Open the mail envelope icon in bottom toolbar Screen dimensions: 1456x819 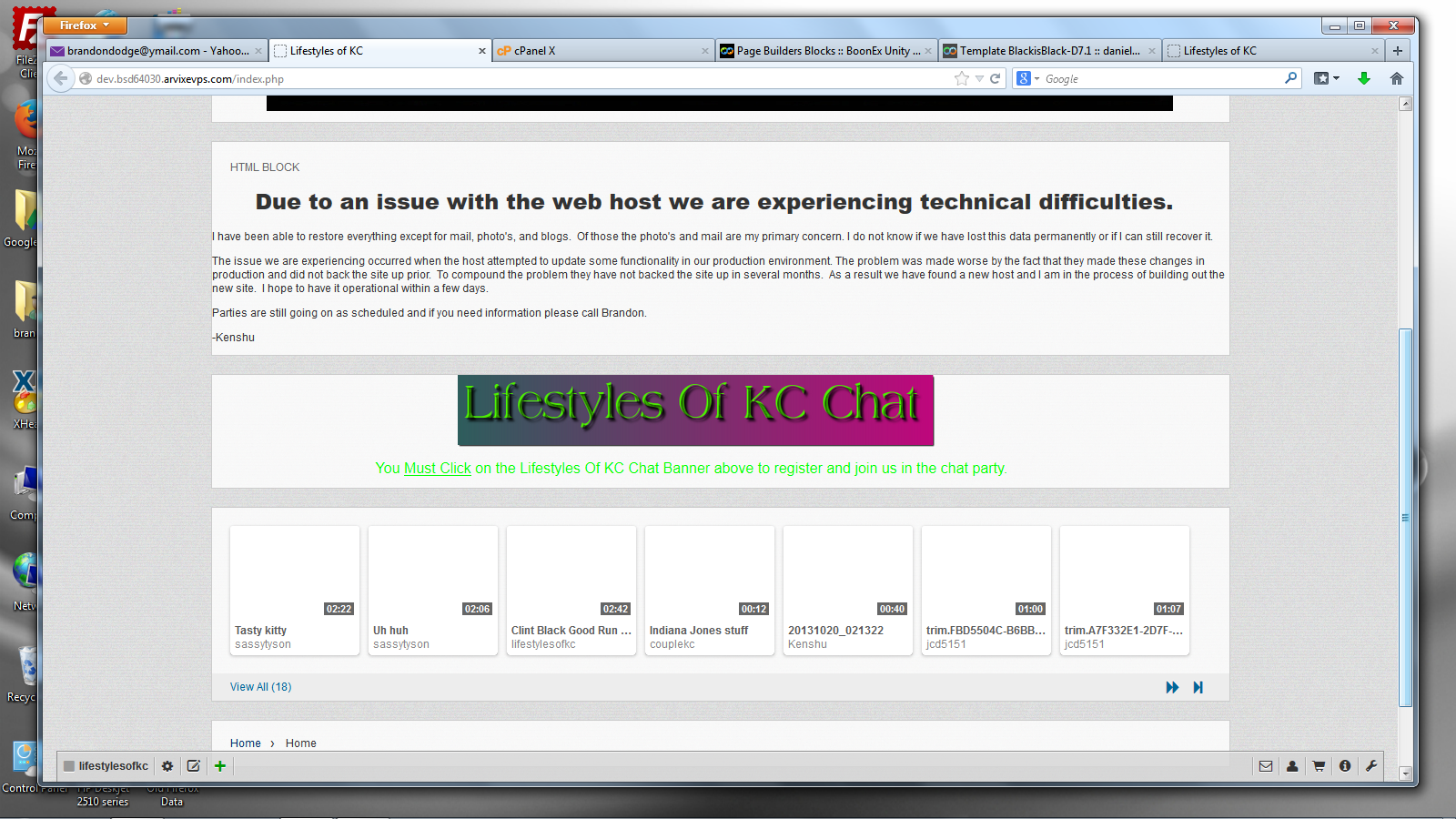(1265, 766)
